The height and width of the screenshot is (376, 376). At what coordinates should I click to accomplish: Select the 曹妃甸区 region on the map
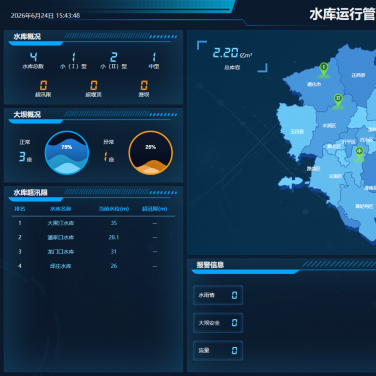tap(363, 206)
